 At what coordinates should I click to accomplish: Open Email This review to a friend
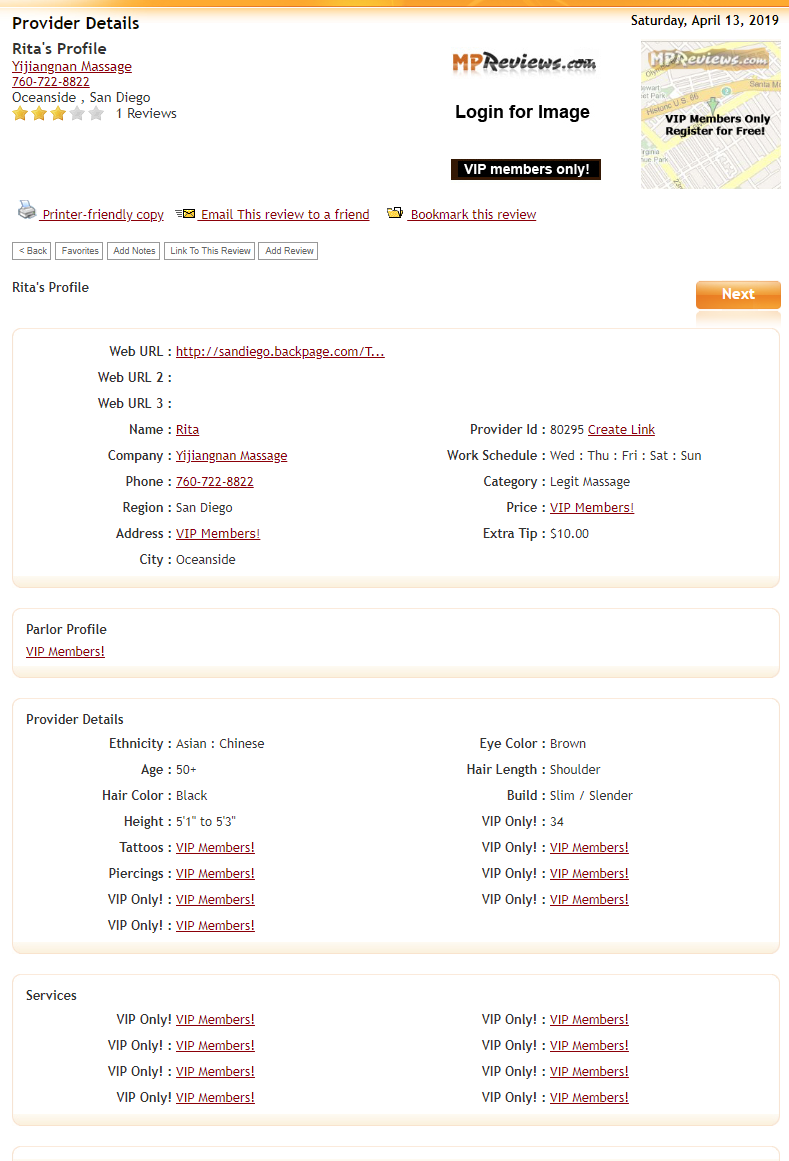point(284,215)
